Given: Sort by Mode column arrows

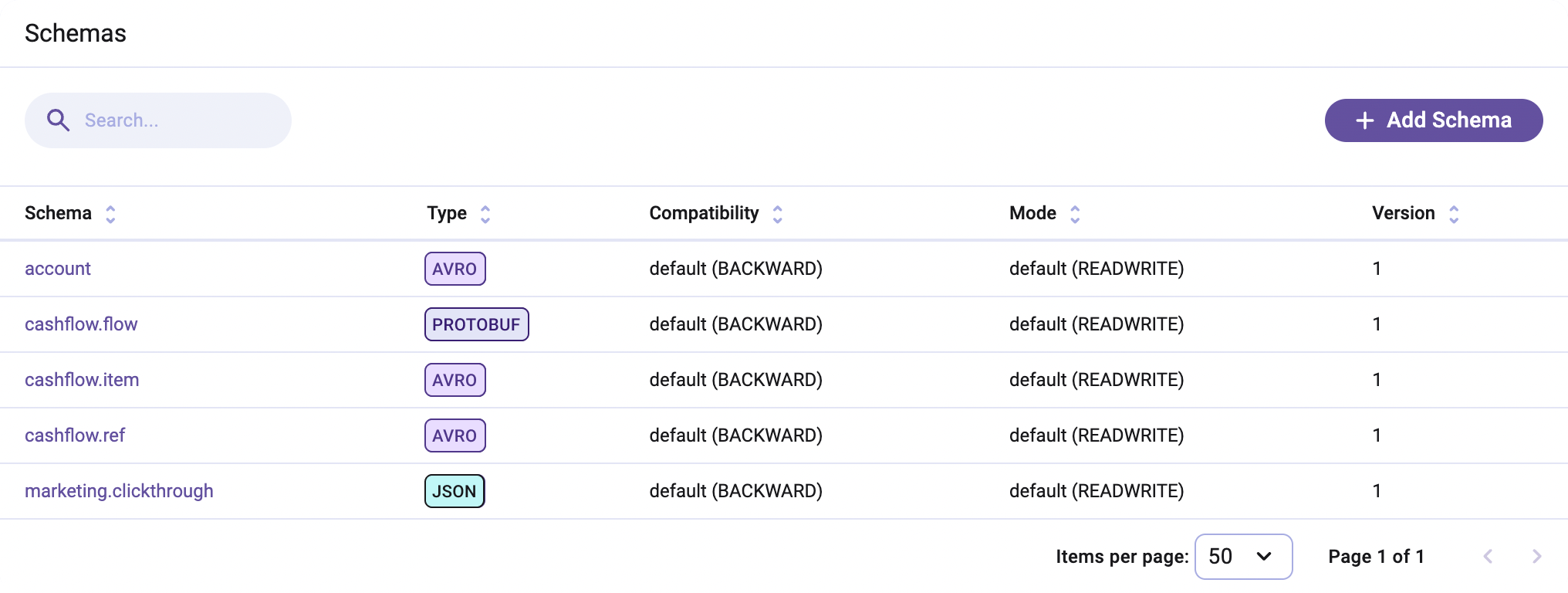Looking at the screenshot, I should click(x=1075, y=214).
